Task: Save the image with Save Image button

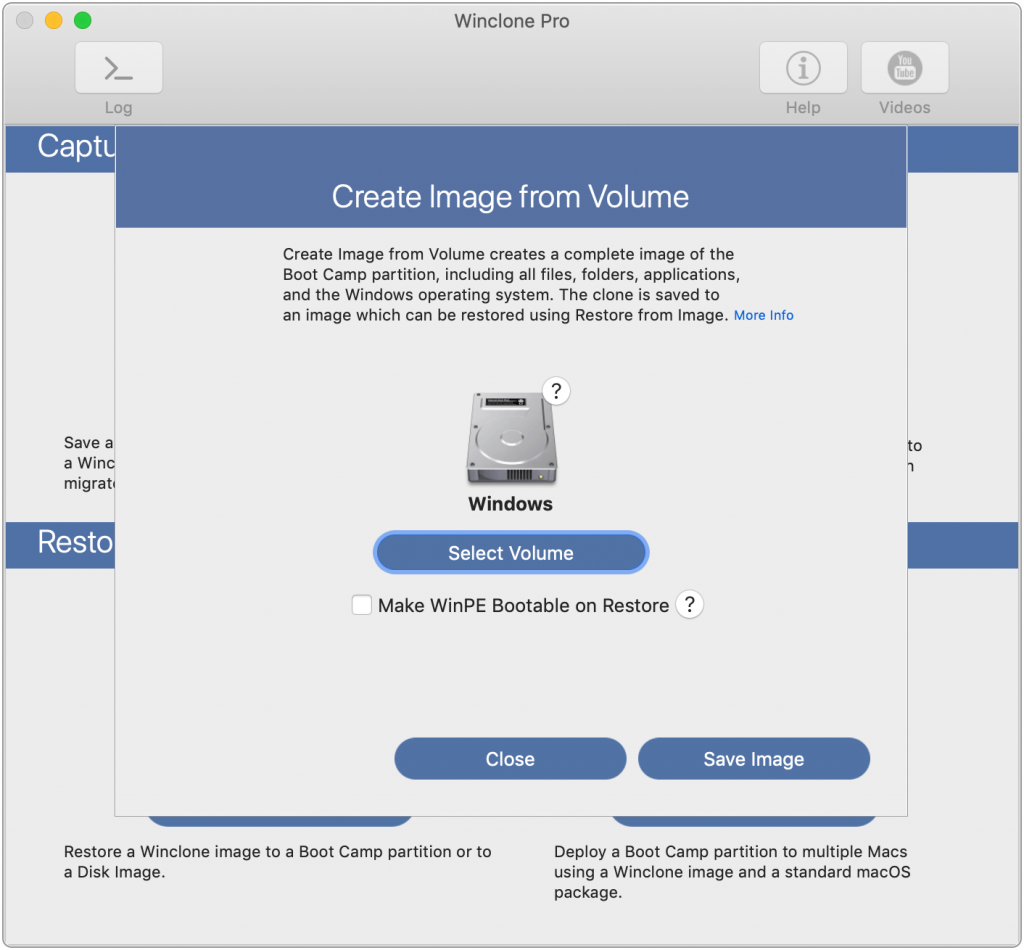Action: tap(754, 758)
